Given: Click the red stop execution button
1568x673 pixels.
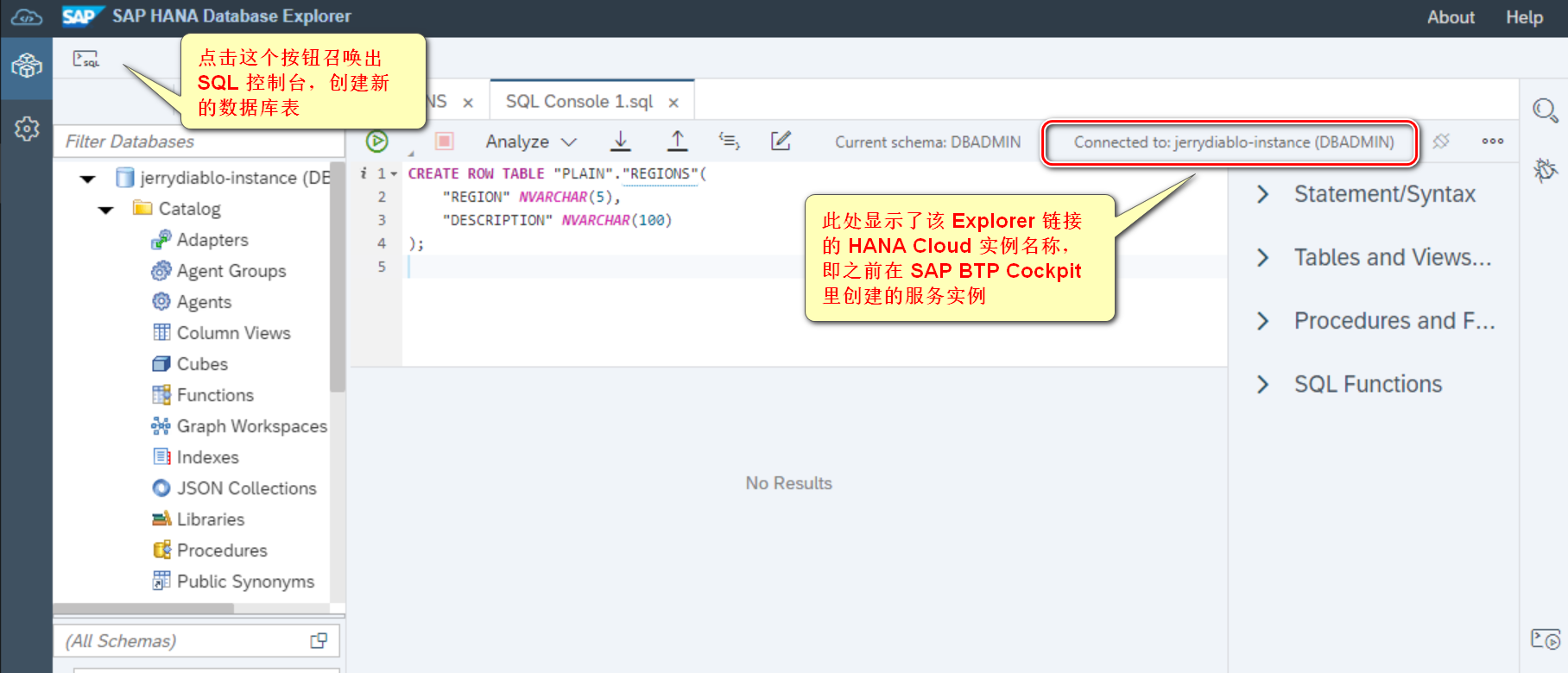Looking at the screenshot, I should (445, 141).
